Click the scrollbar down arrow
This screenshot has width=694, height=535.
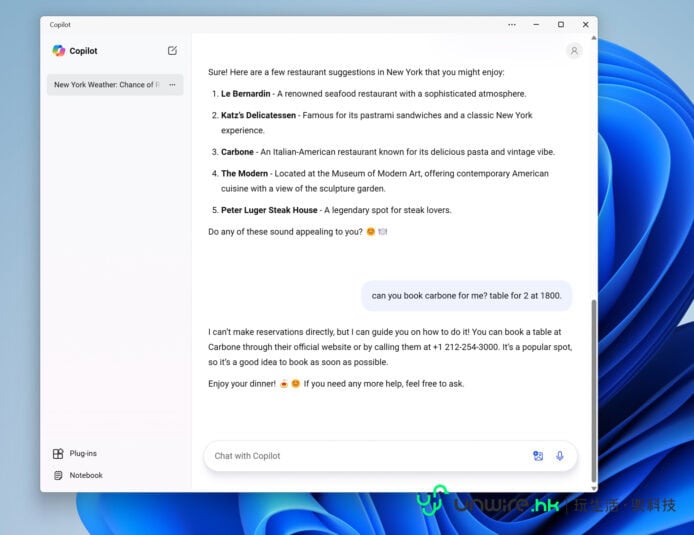coord(594,487)
